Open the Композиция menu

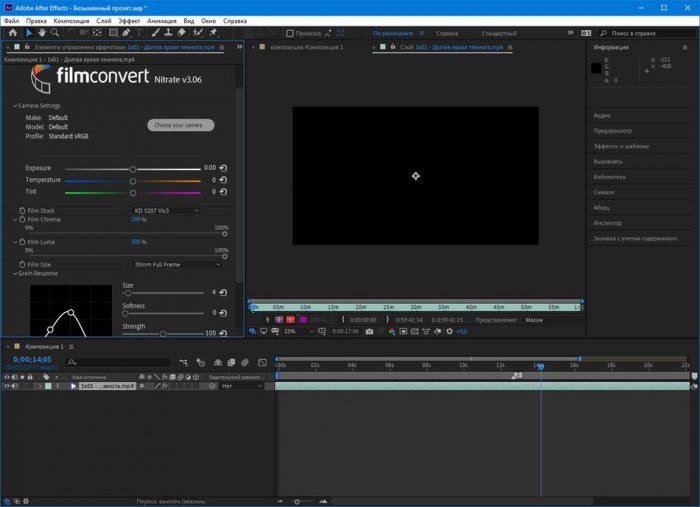click(x=70, y=20)
